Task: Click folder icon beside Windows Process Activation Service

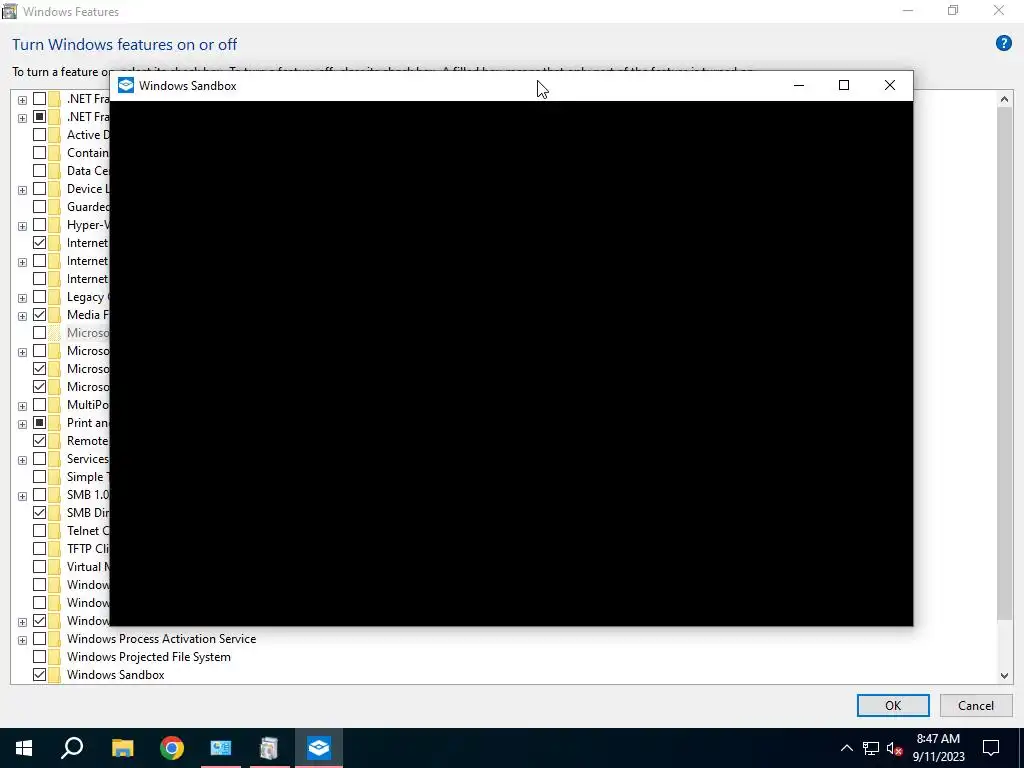Action: (55, 639)
